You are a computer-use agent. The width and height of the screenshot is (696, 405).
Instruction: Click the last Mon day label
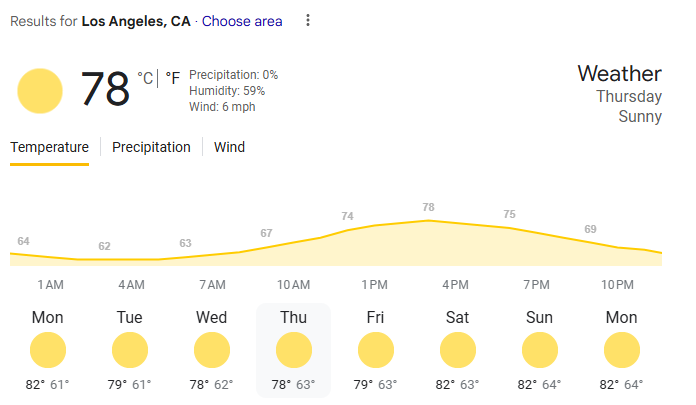tap(622, 318)
